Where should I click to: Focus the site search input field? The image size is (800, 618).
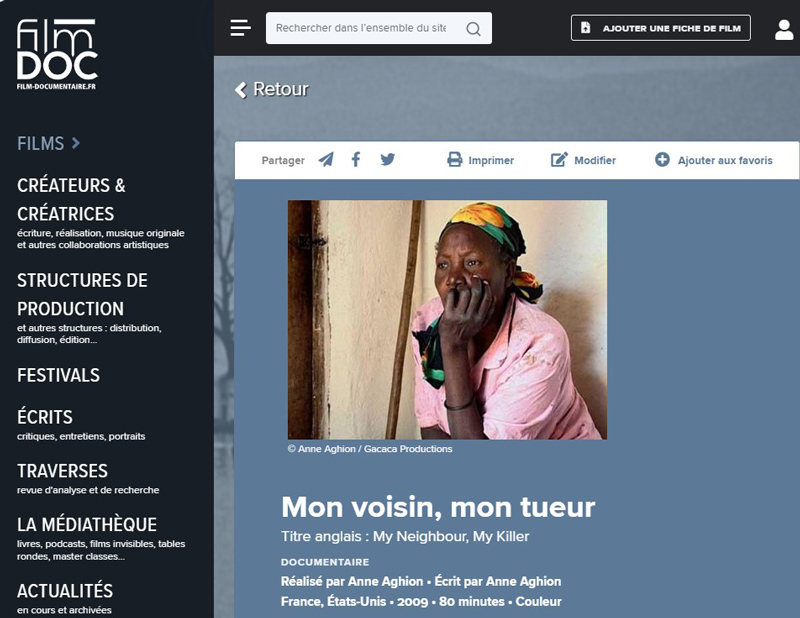[361, 28]
